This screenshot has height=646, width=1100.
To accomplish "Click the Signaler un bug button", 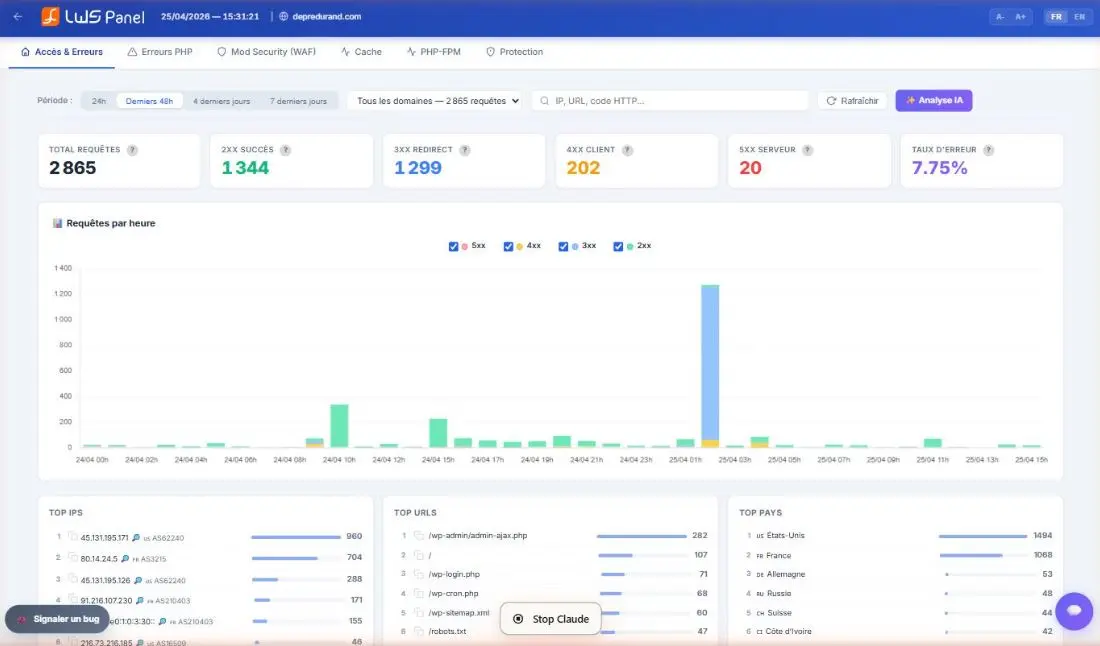I will click(x=58, y=619).
